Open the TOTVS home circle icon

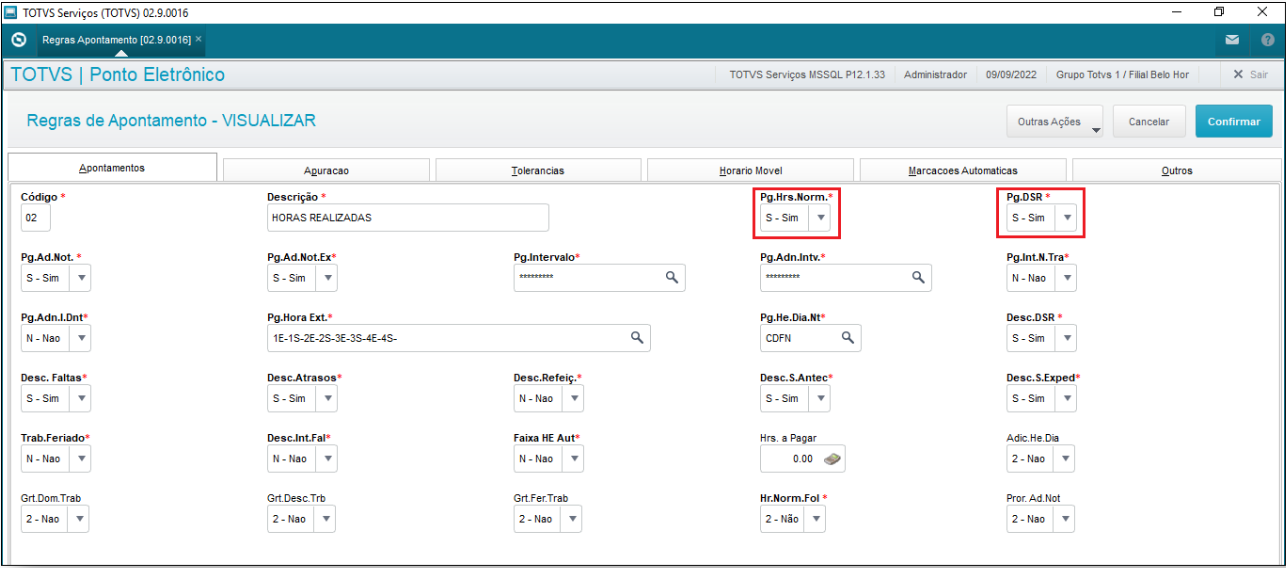[x=17, y=39]
